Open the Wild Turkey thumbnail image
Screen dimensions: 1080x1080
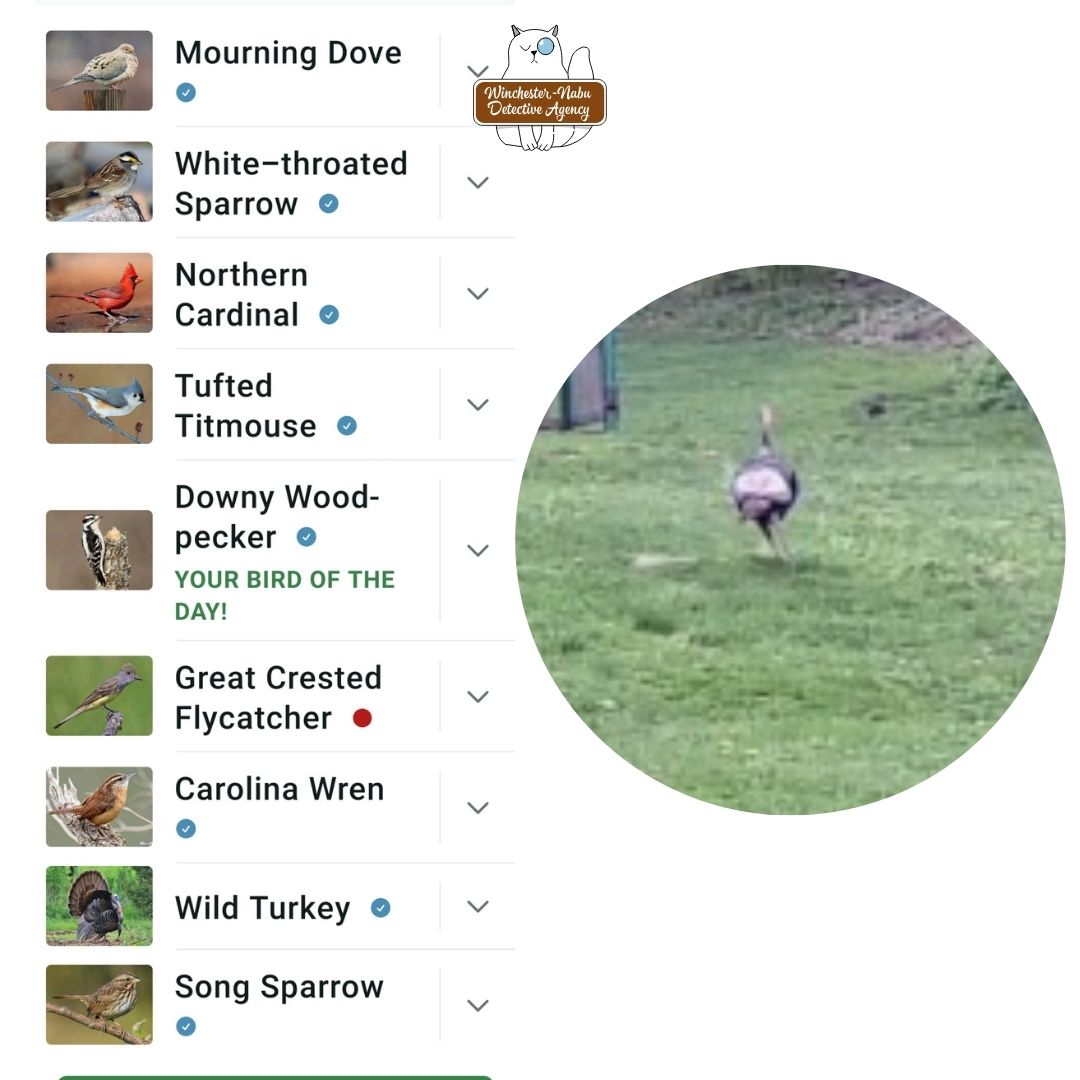[99, 906]
